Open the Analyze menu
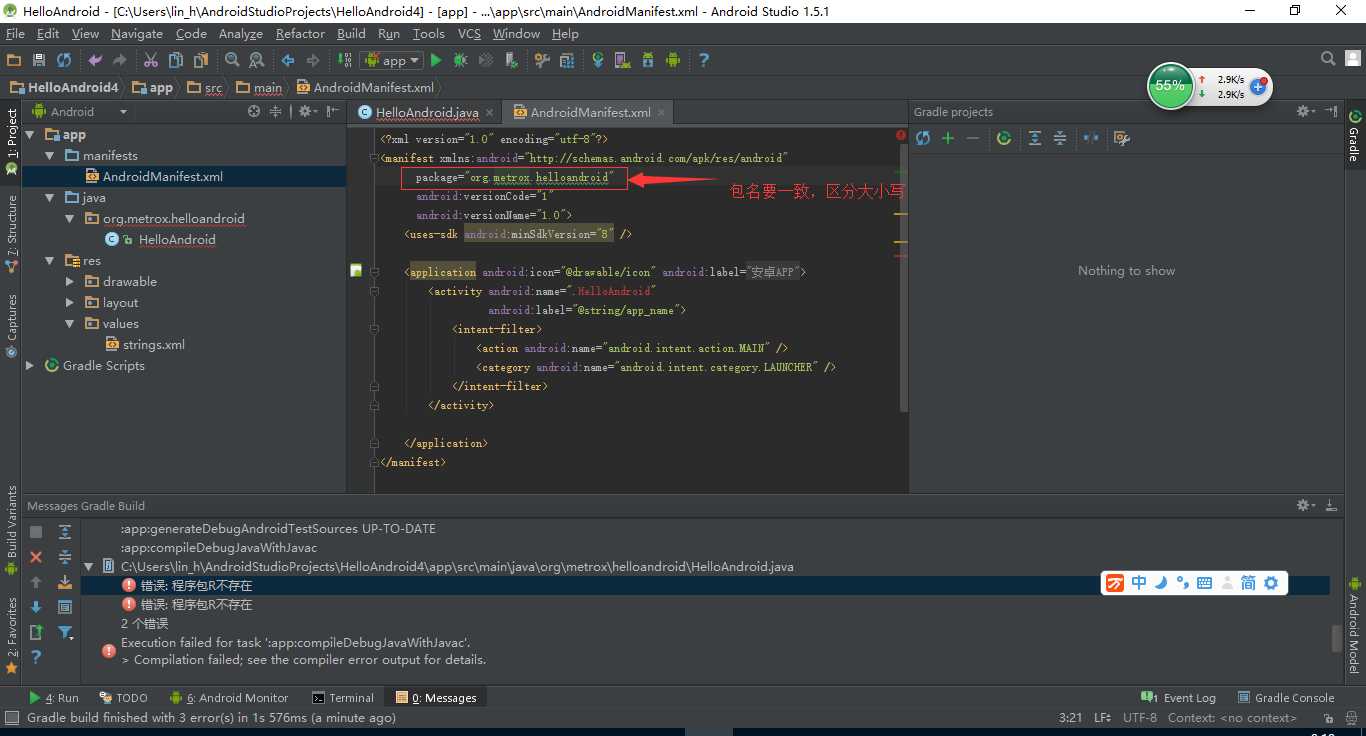Viewport: 1366px width, 736px height. point(240,34)
